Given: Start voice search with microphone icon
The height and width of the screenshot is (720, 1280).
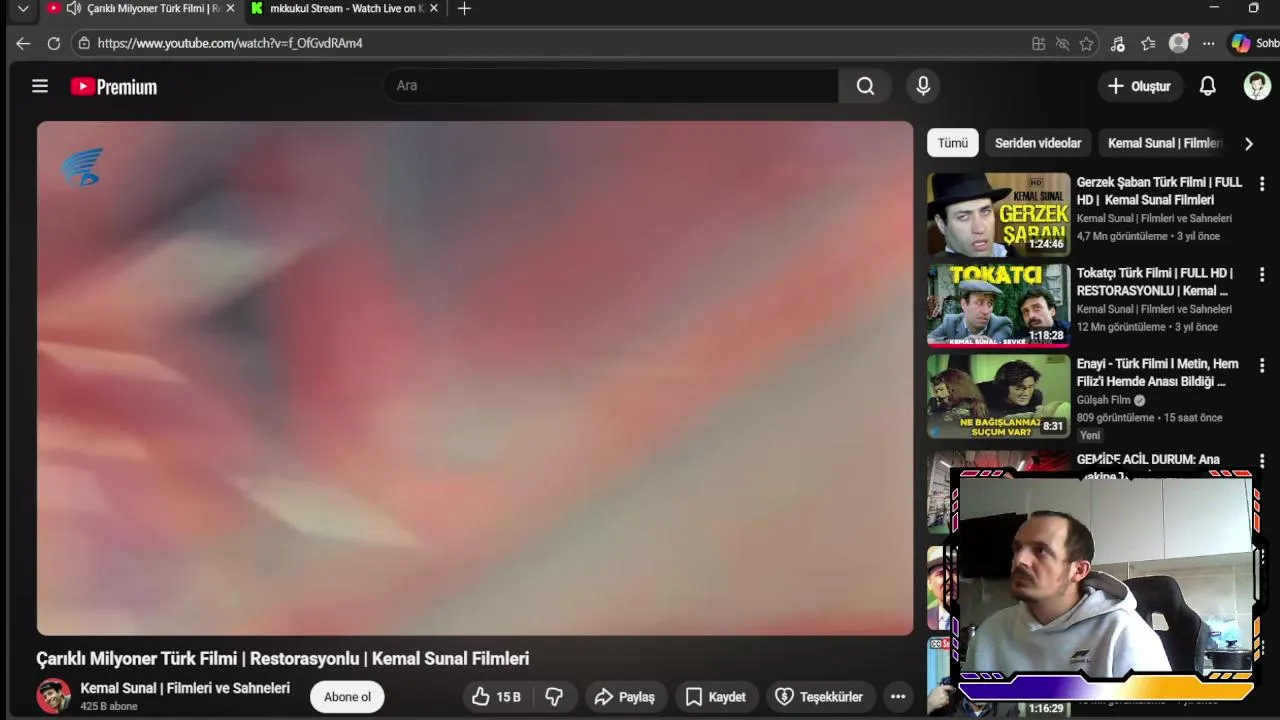Looking at the screenshot, I should pyautogui.click(x=923, y=86).
